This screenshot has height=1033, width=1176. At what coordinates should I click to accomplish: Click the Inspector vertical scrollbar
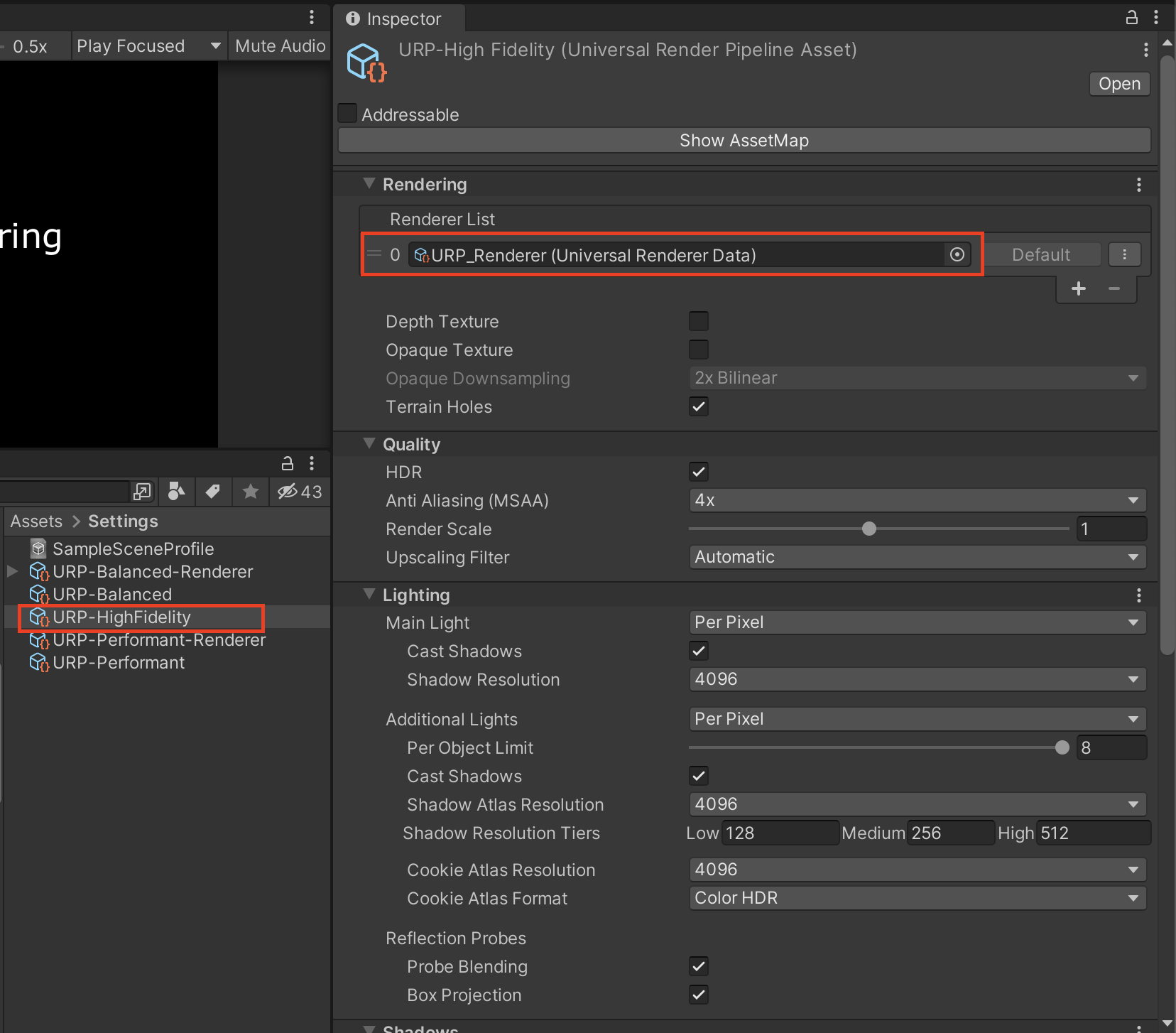1167,355
